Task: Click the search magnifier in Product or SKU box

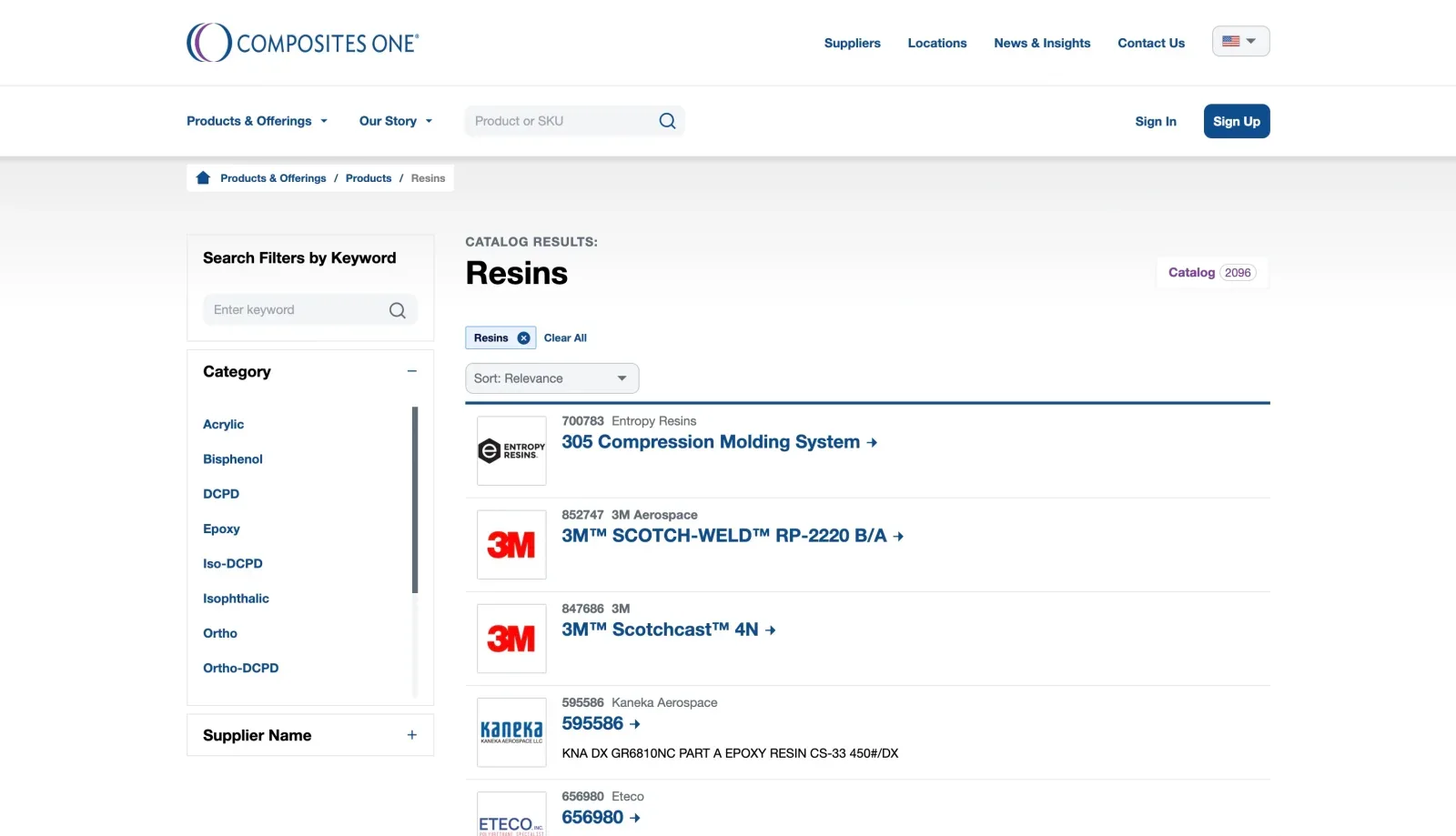Action: click(x=667, y=121)
